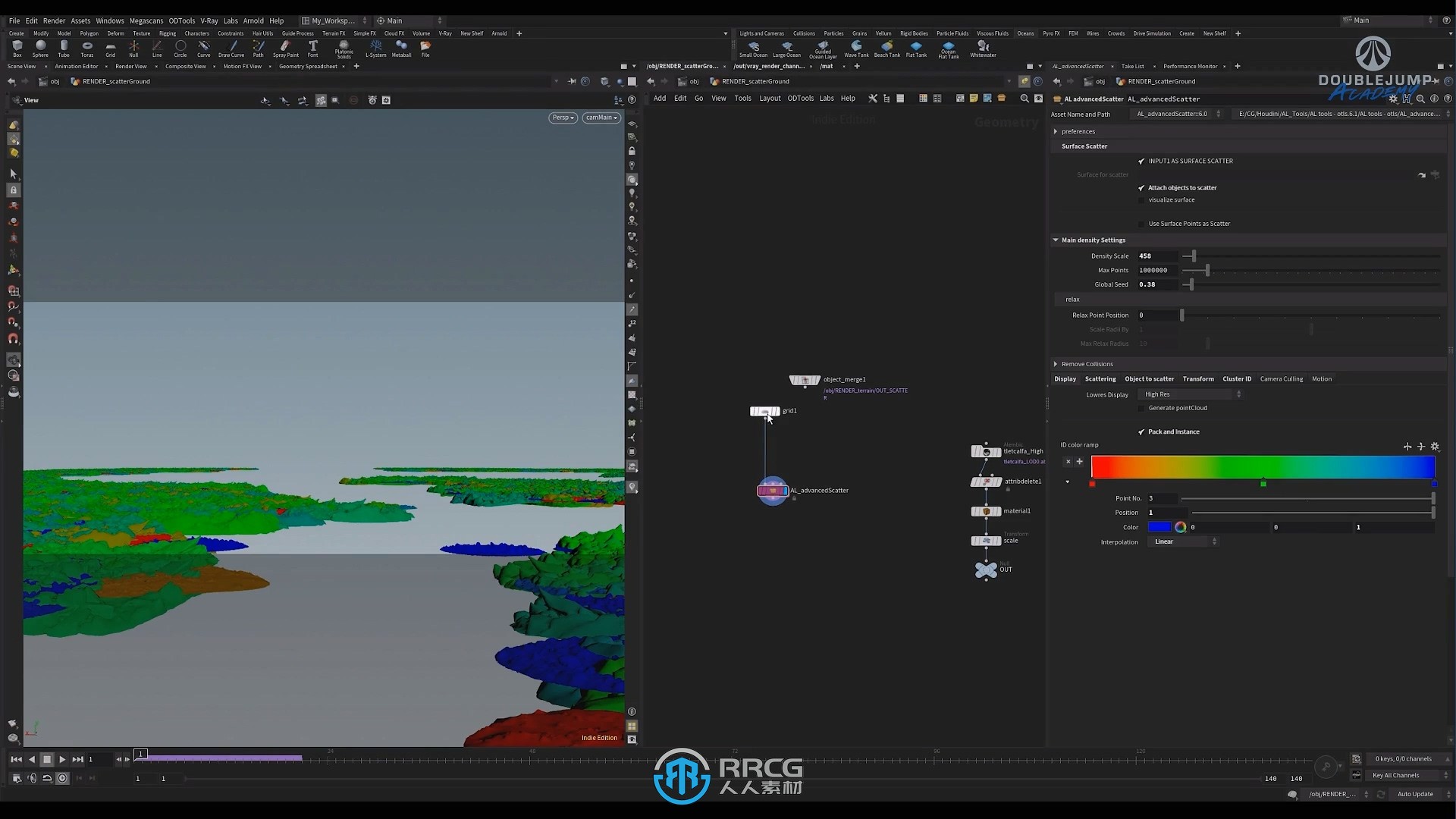Select the Large Ocean shelf tool
Viewport: 1456px width, 819px height.
point(786,49)
